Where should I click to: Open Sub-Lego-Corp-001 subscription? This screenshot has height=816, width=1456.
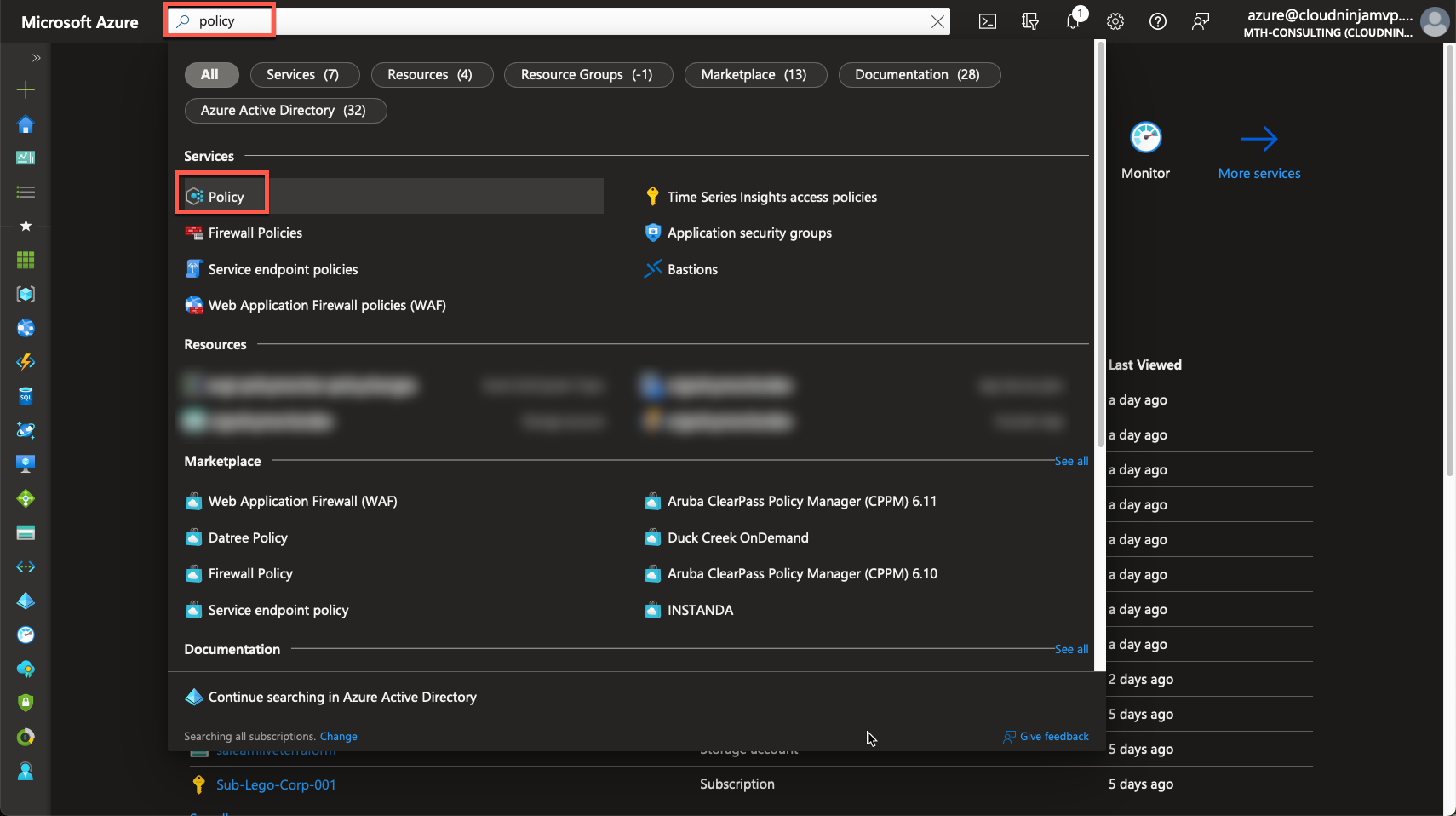pos(276,784)
